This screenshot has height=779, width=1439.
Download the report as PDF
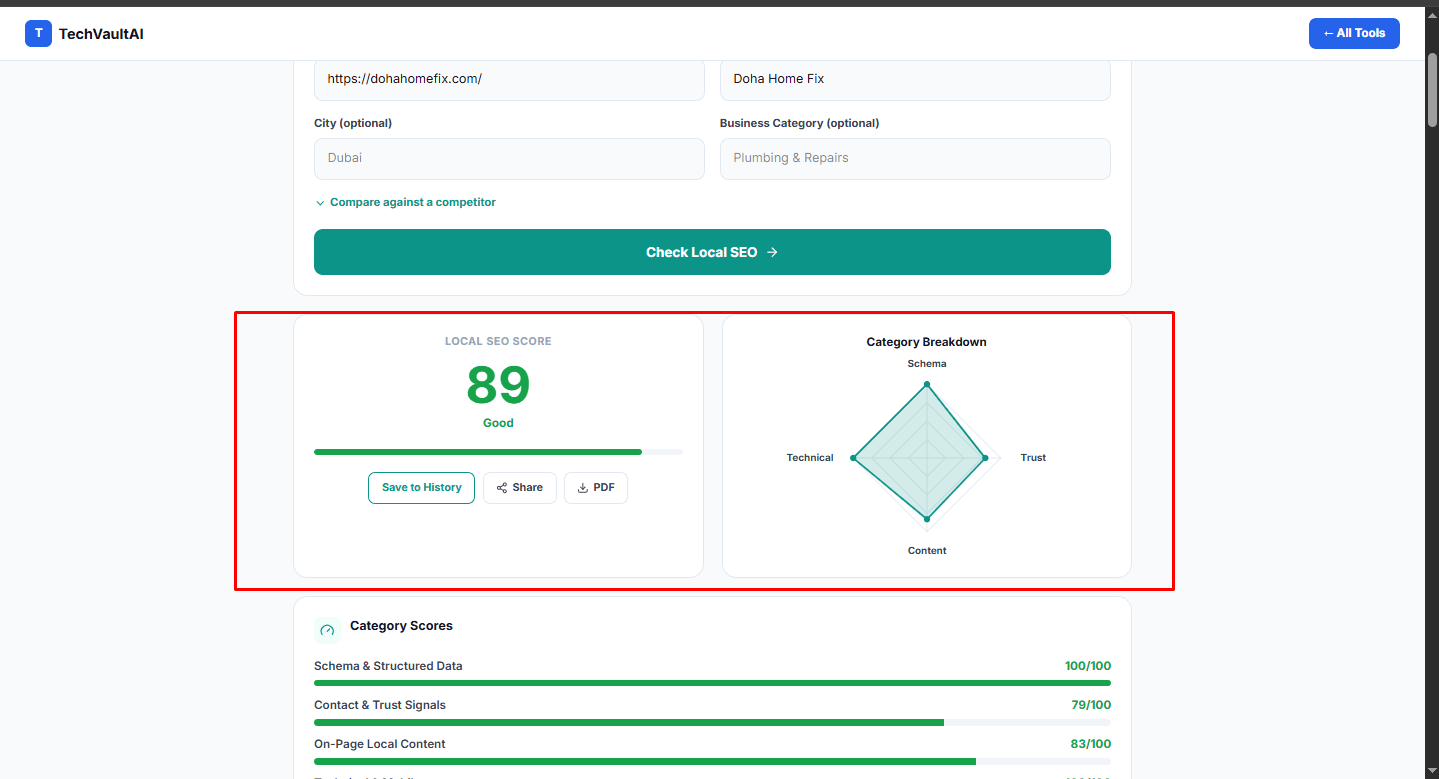[596, 488]
